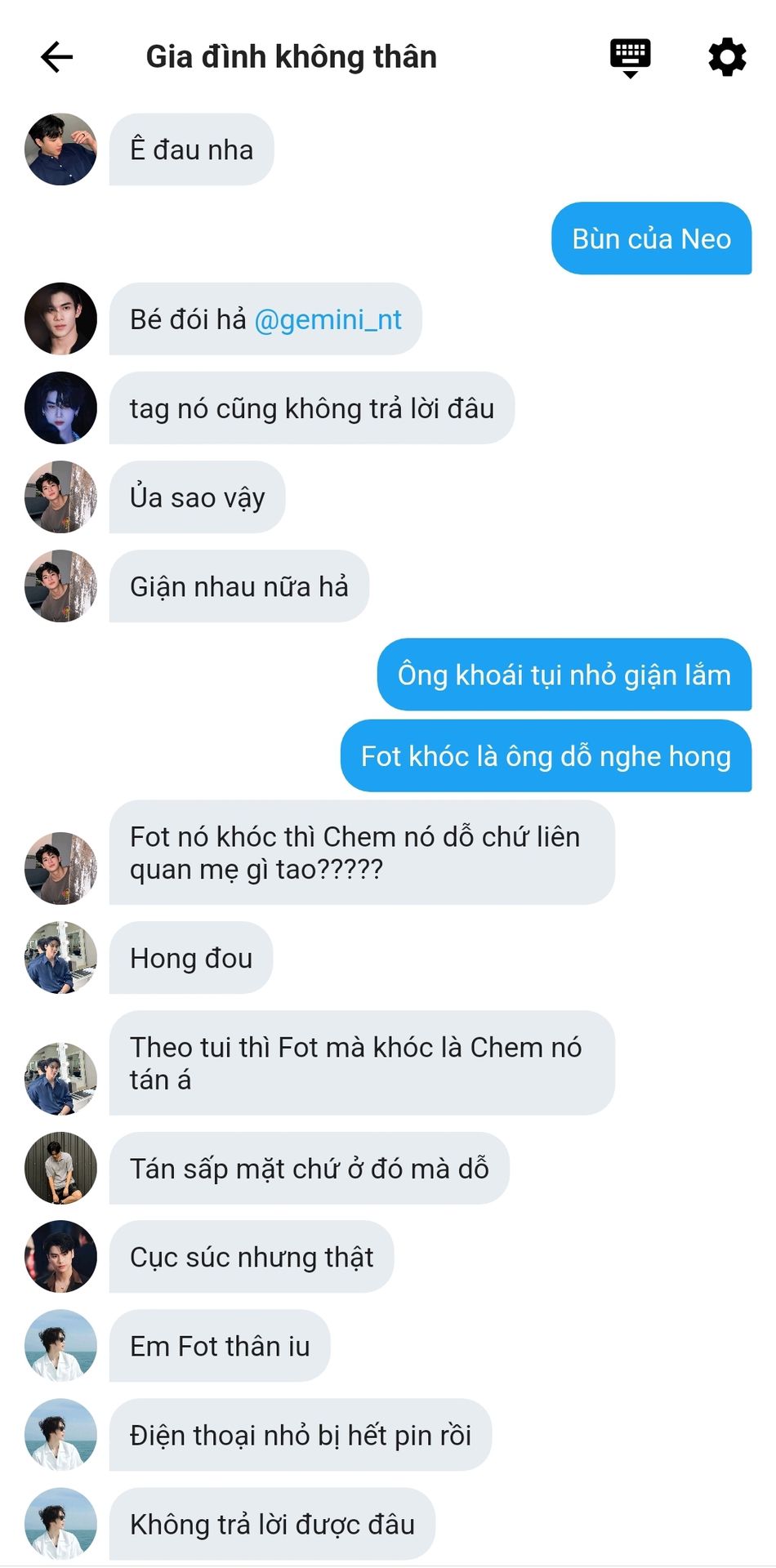Tap message "Theo tui thì Fot mà khóc"
The width and height of the screenshot is (776, 1568).
click(x=362, y=1063)
